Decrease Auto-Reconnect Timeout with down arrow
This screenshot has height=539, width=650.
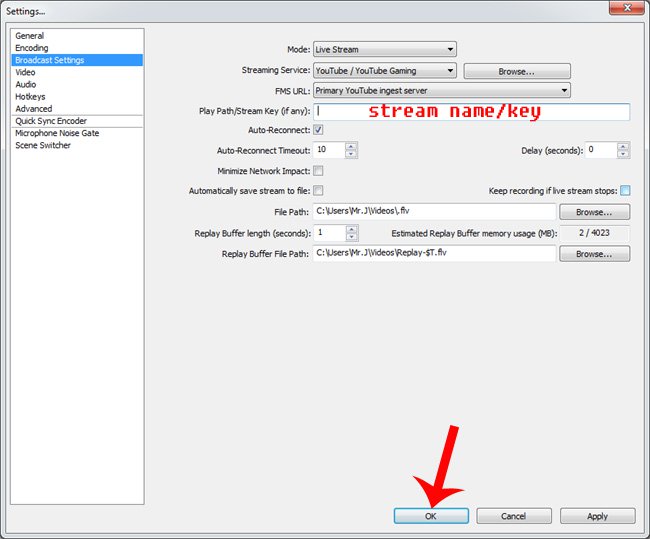[351, 154]
